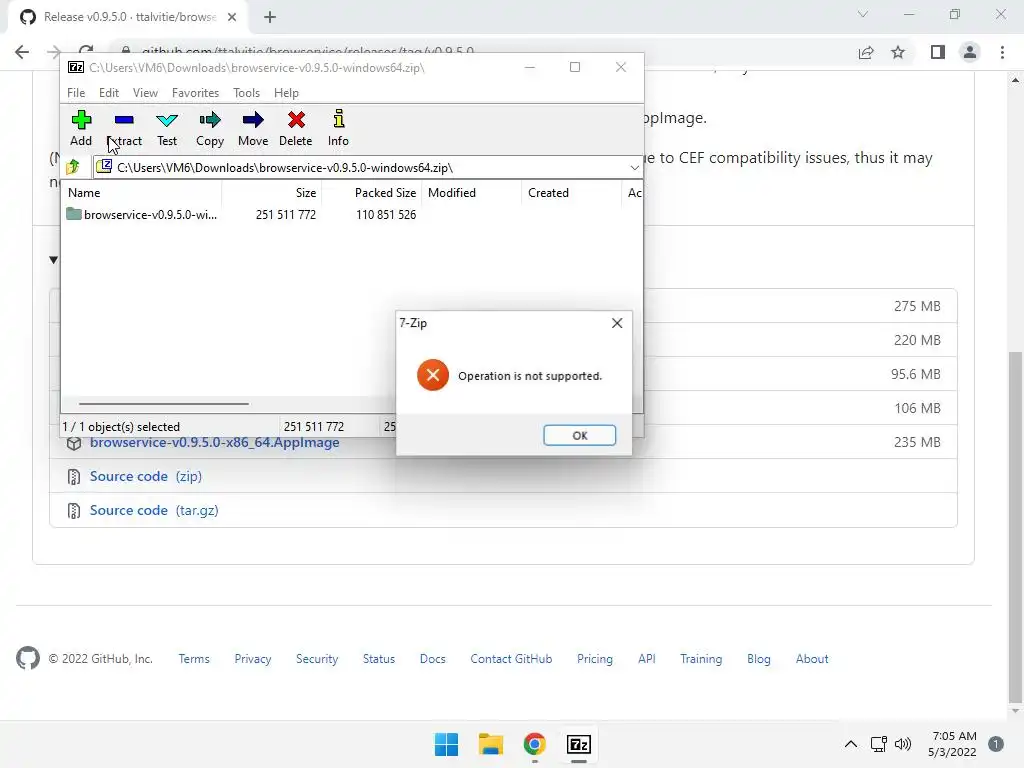Go up one folder level icon

click(73, 167)
